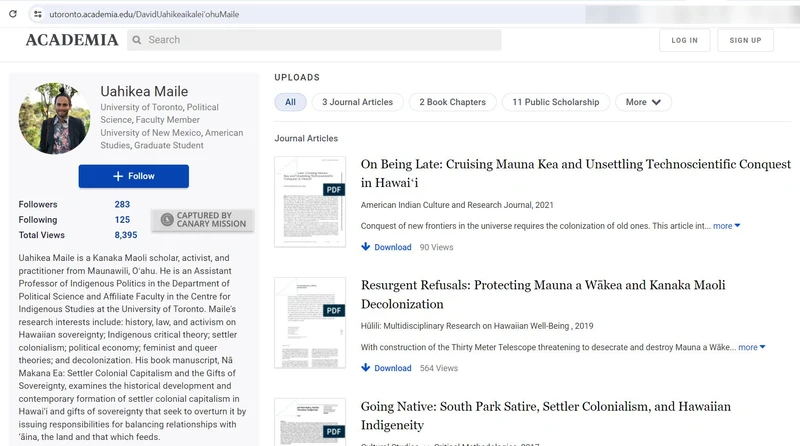
Task: Click the Academia logo
Action: pos(71,40)
